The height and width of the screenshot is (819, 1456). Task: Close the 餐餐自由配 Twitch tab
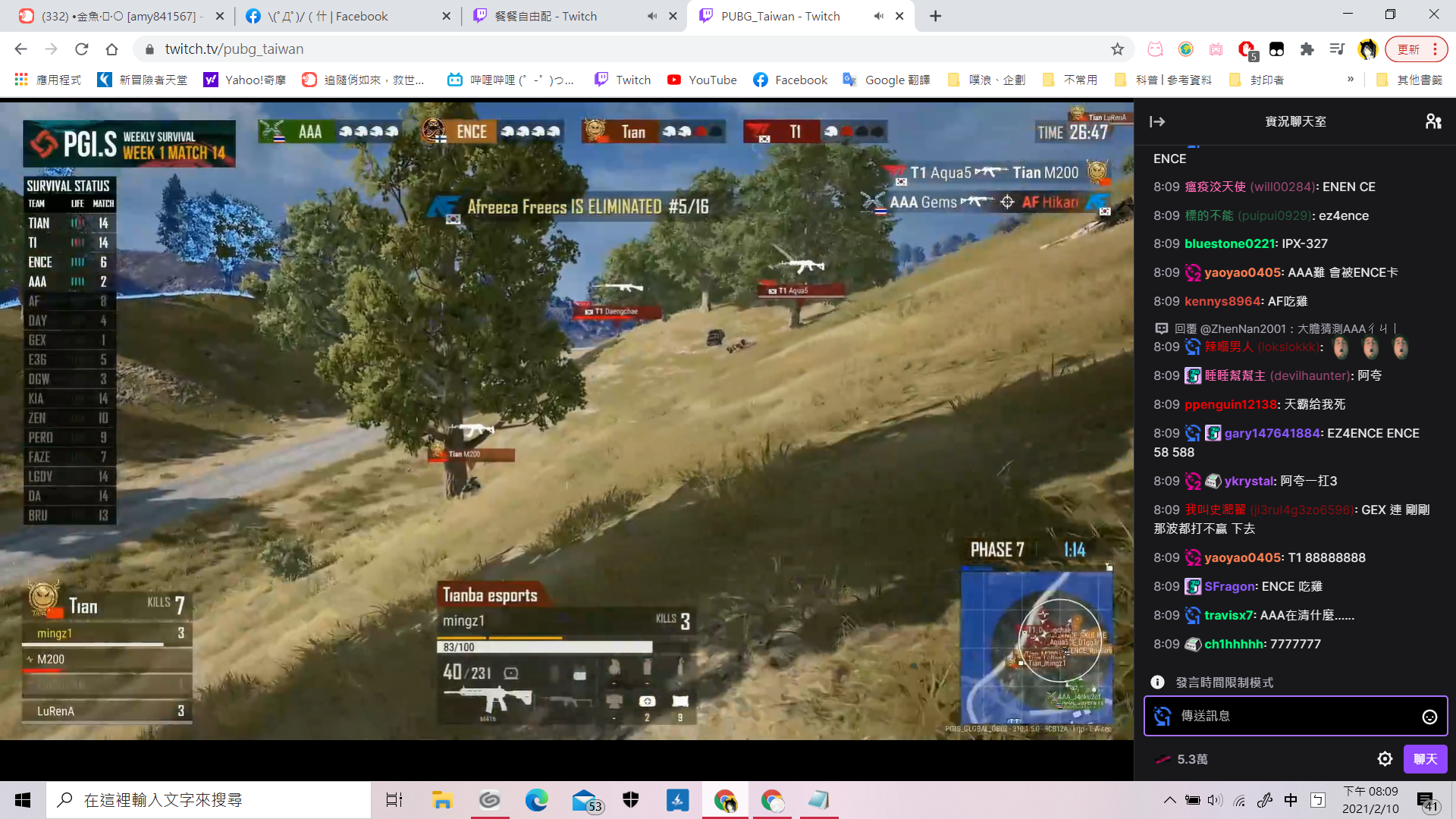pyautogui.click(x=673, y=16)
